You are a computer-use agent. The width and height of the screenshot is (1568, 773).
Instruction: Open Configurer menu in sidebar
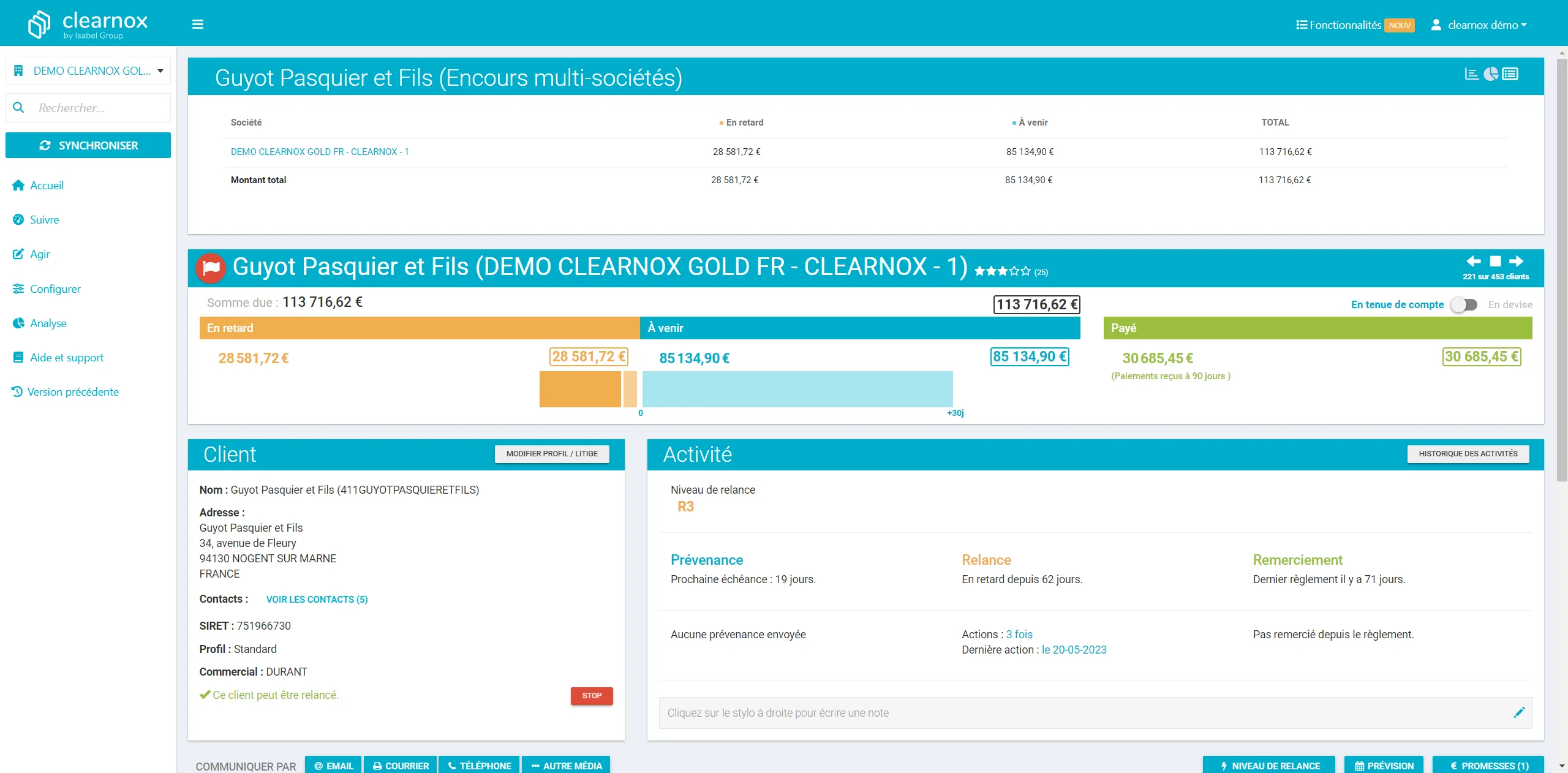click(x=47, y=289)
